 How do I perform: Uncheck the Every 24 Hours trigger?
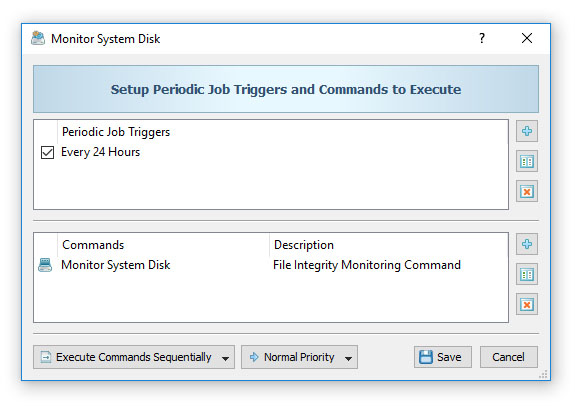(47, 152)
